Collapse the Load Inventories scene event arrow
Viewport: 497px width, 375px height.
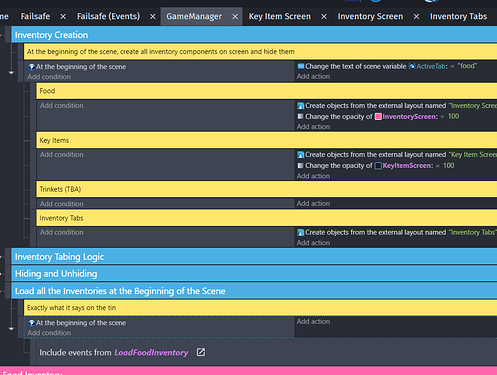coord(11,329)
